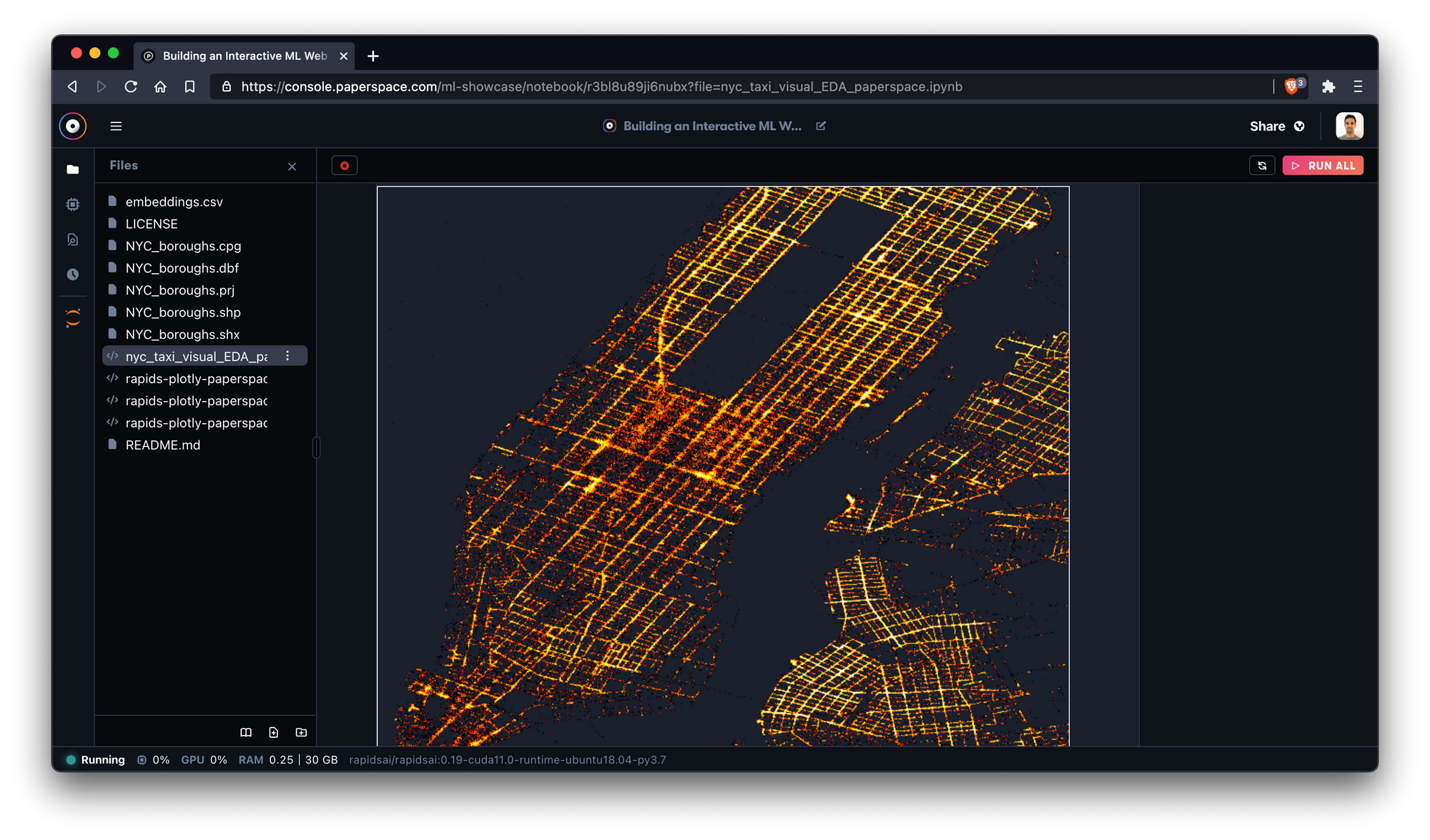Open embeddings.csv in the file list

point(174,202)
